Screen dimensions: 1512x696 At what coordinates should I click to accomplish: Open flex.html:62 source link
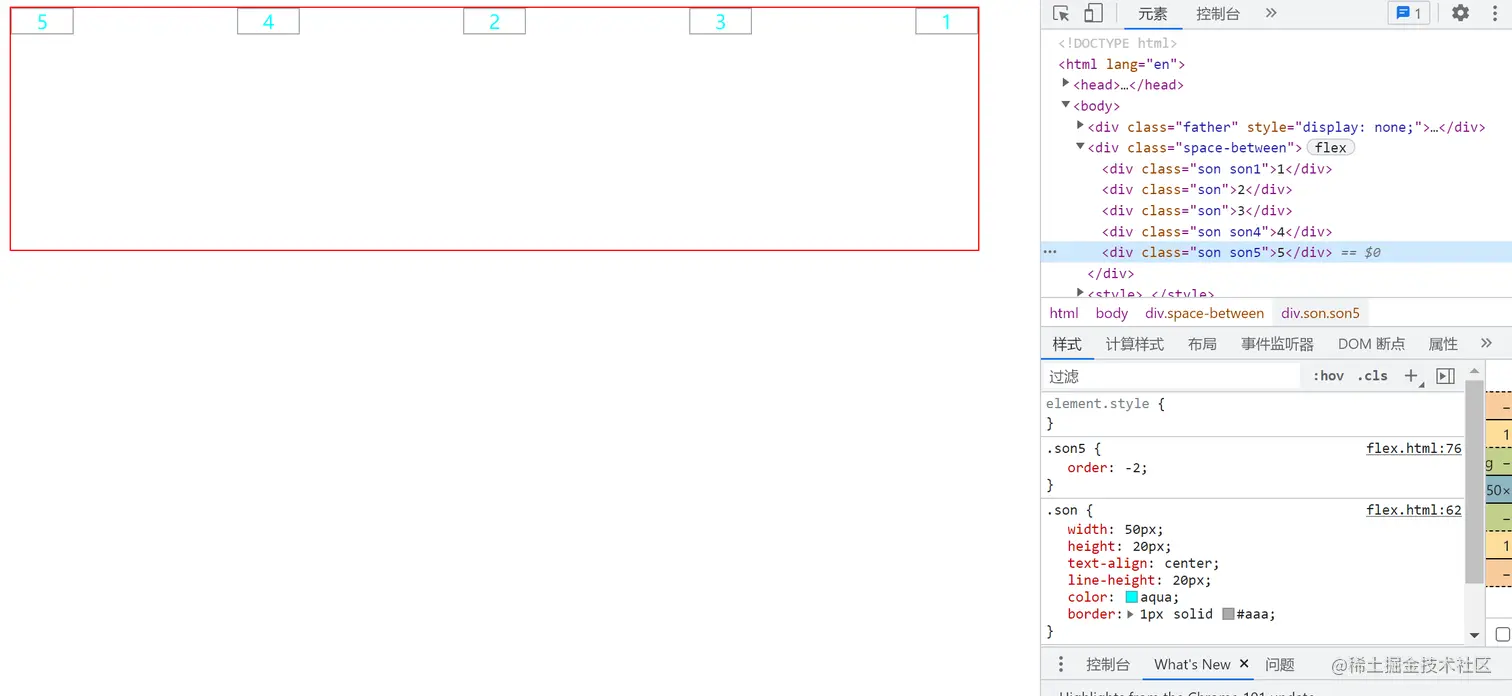pyautogui.click(x=1414, y=510)
